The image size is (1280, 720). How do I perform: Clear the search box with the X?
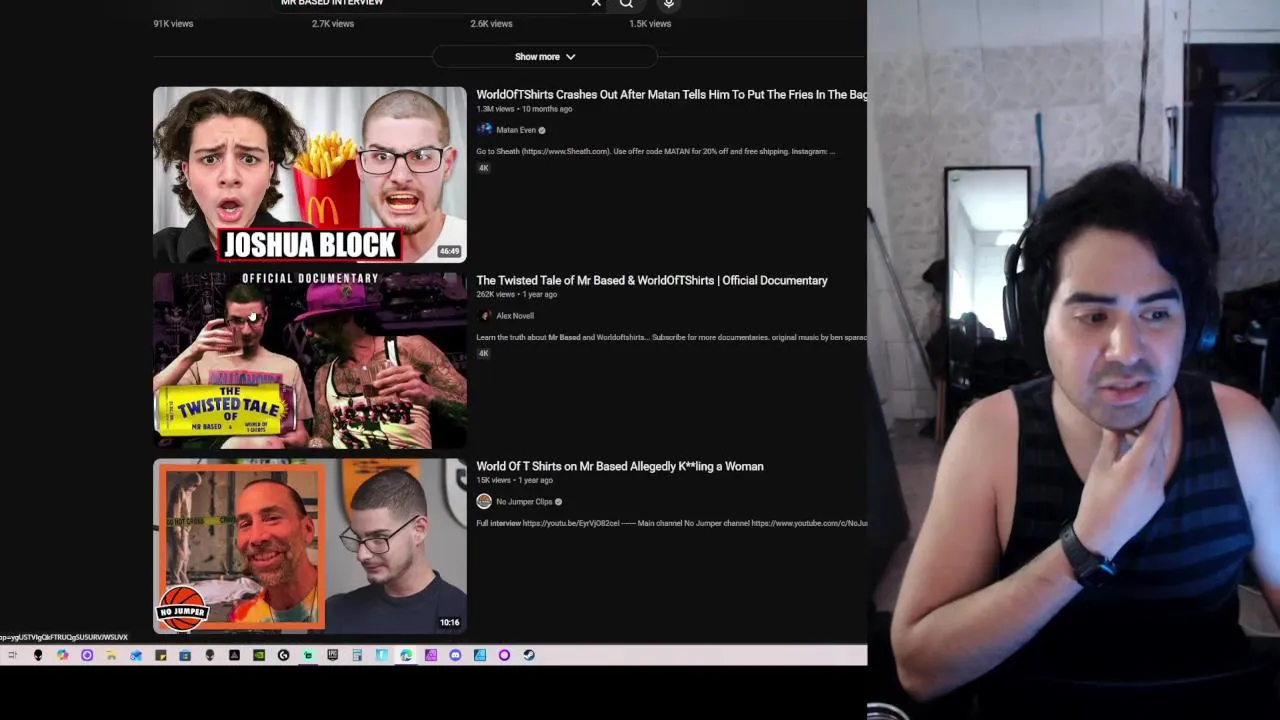coord(596,3)
